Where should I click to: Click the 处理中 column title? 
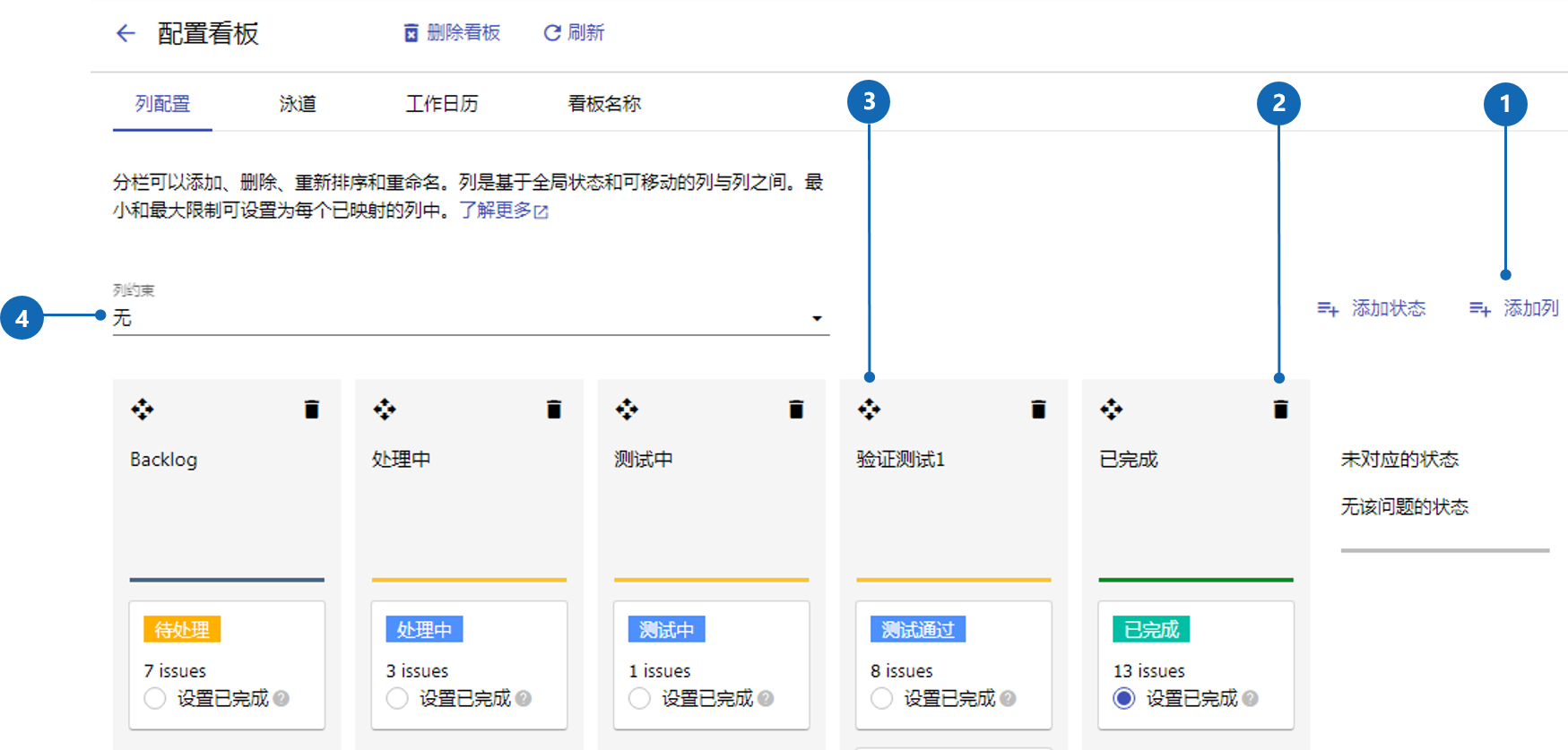[402, 460]
